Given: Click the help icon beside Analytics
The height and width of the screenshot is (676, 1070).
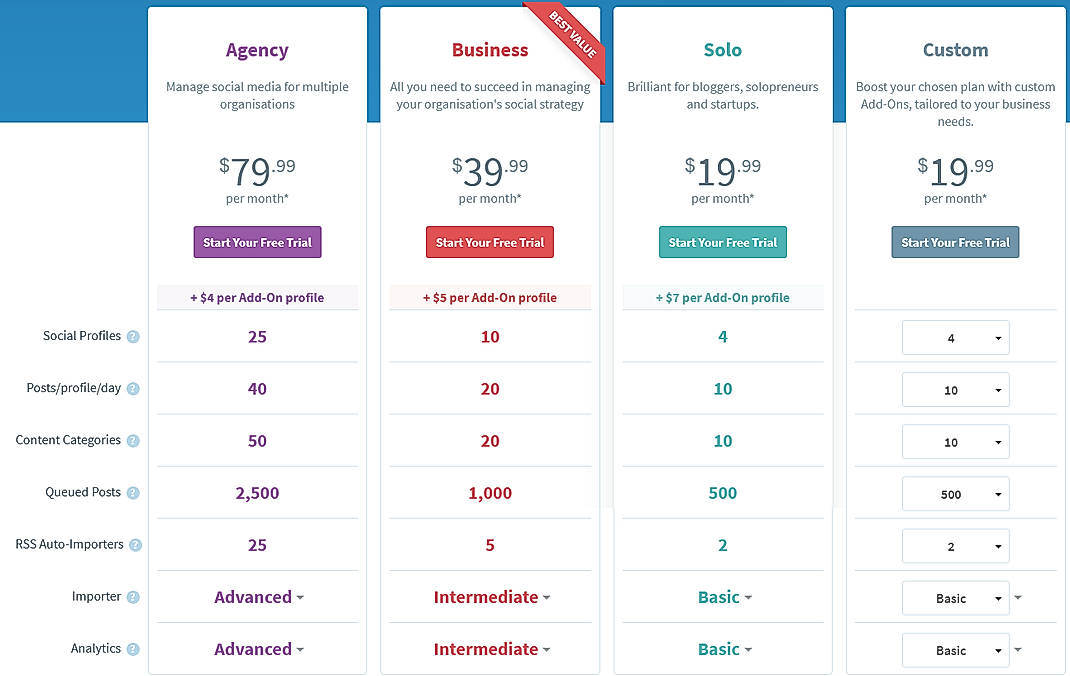Looking at the screenshot, I should click(x=132, y=648).
